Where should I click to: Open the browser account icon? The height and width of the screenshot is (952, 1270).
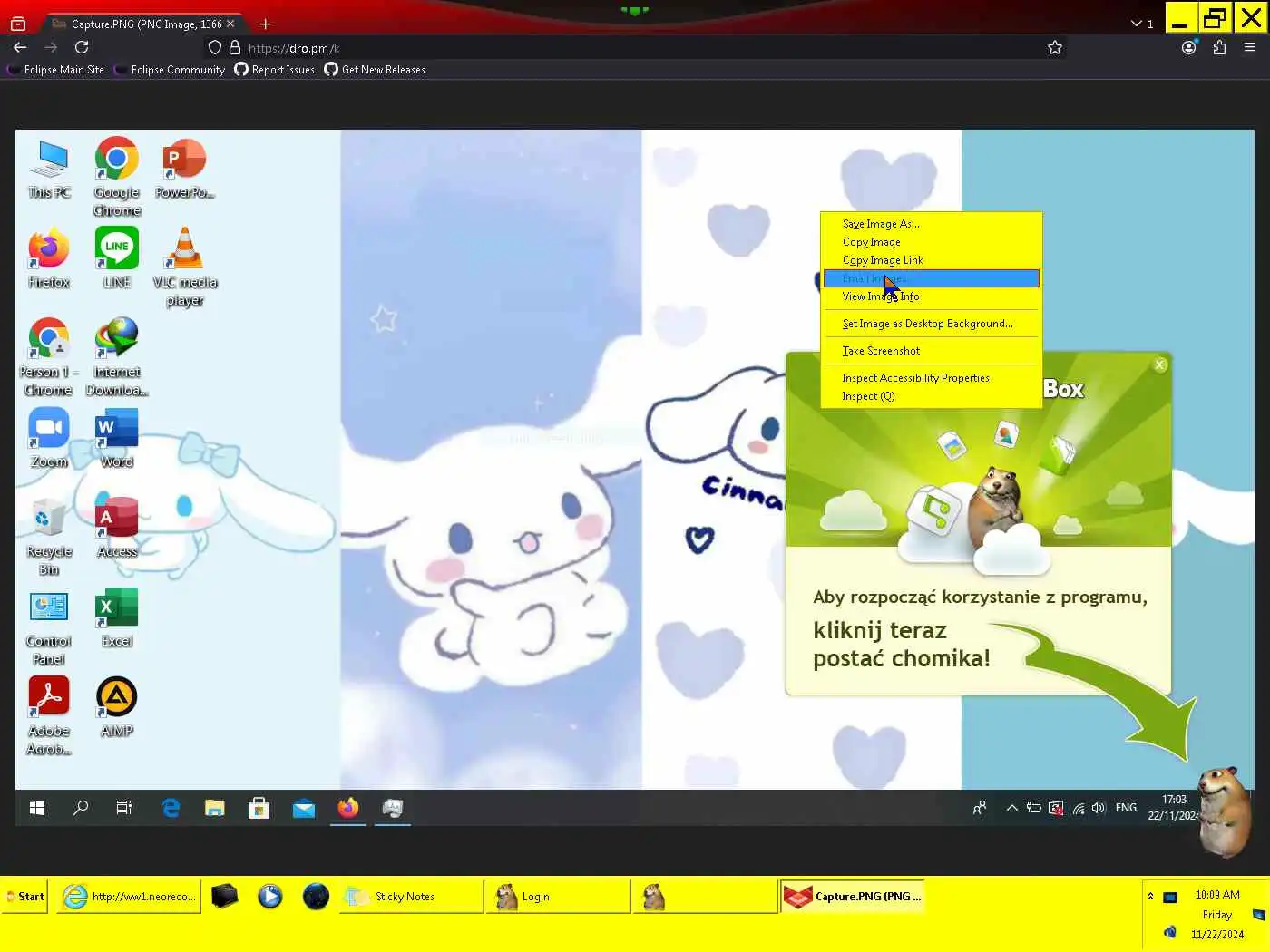click(x=1188, y=47)
